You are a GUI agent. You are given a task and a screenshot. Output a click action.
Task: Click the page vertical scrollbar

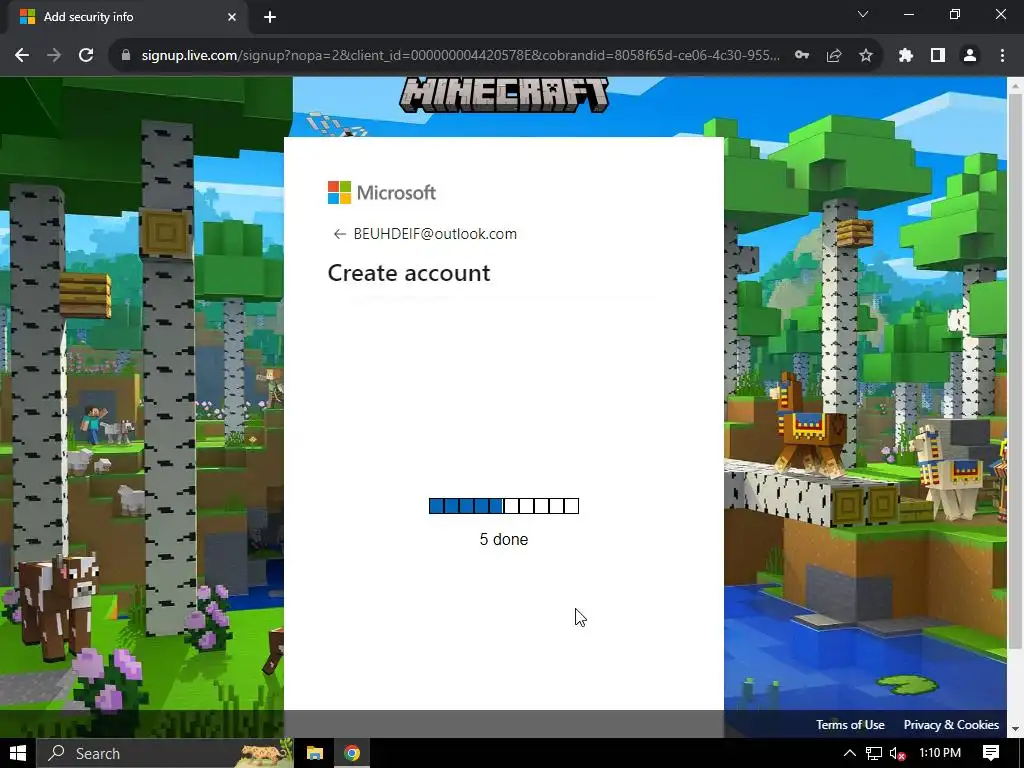[x=1015, y=370]
